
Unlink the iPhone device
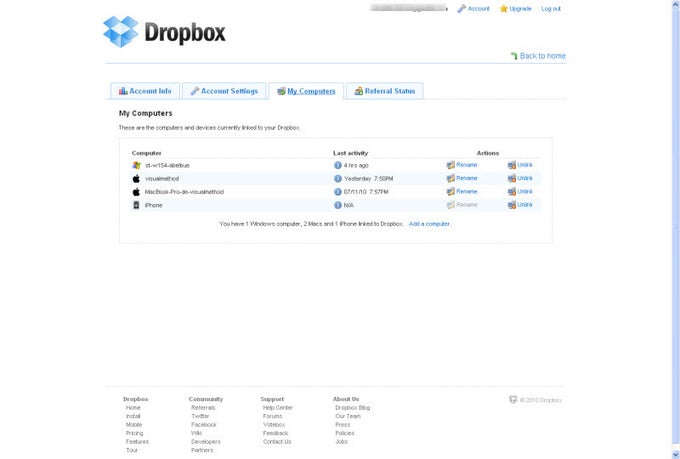coord(520,205)
